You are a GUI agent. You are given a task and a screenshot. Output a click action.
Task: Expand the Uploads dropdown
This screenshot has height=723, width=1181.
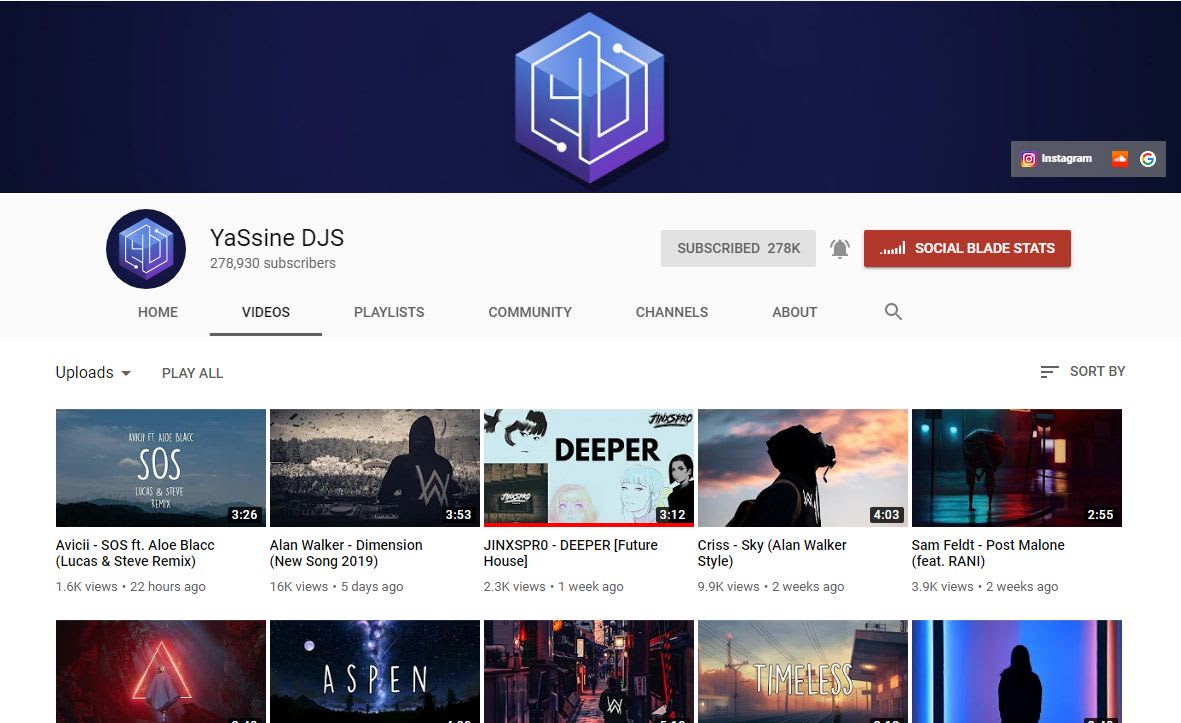tap(93, 373)
